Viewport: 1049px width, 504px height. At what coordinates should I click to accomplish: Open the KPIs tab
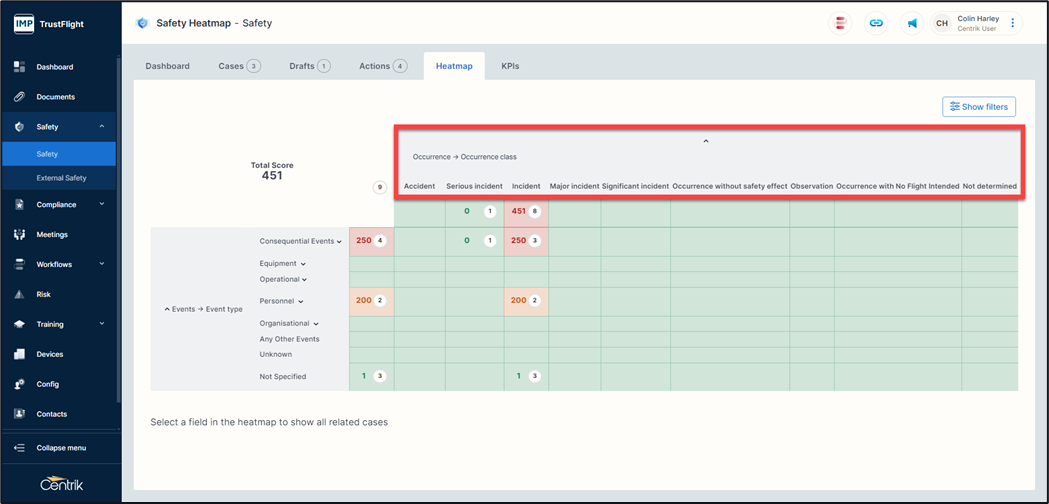click(510, 66)
